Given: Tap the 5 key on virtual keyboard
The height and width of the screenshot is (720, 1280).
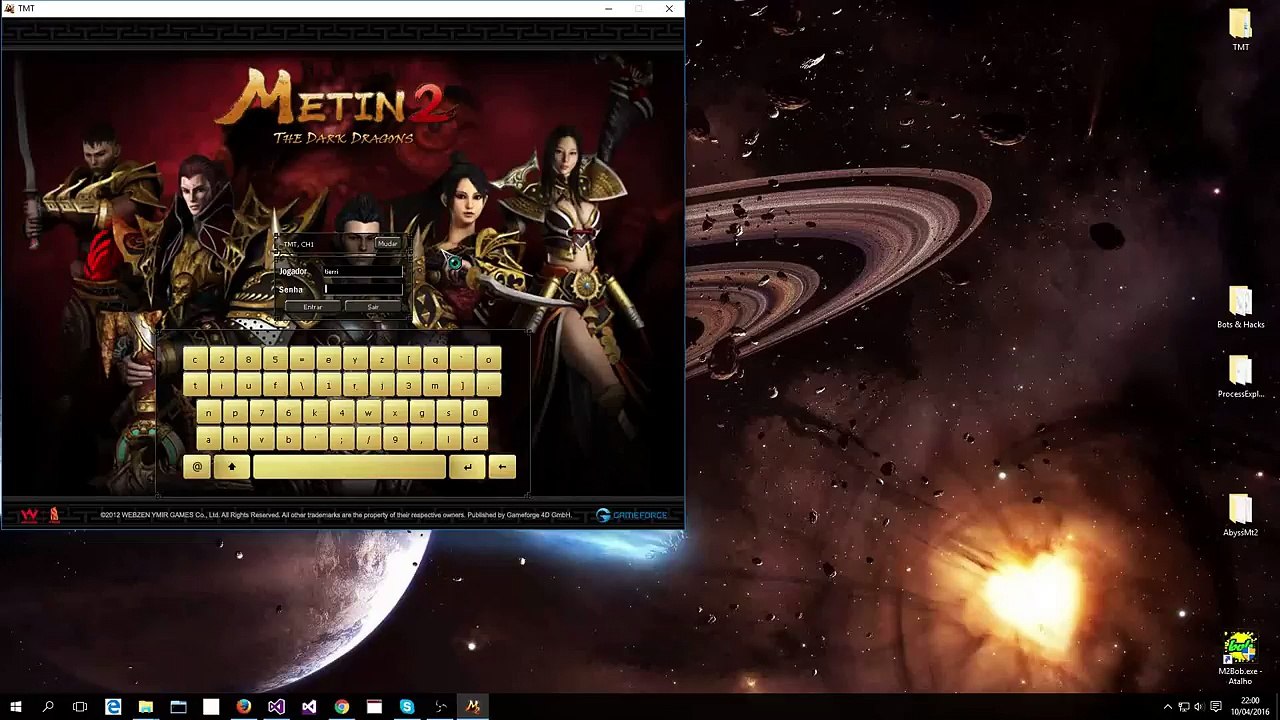Looking at the screenshot, I should tap(275, 360).
